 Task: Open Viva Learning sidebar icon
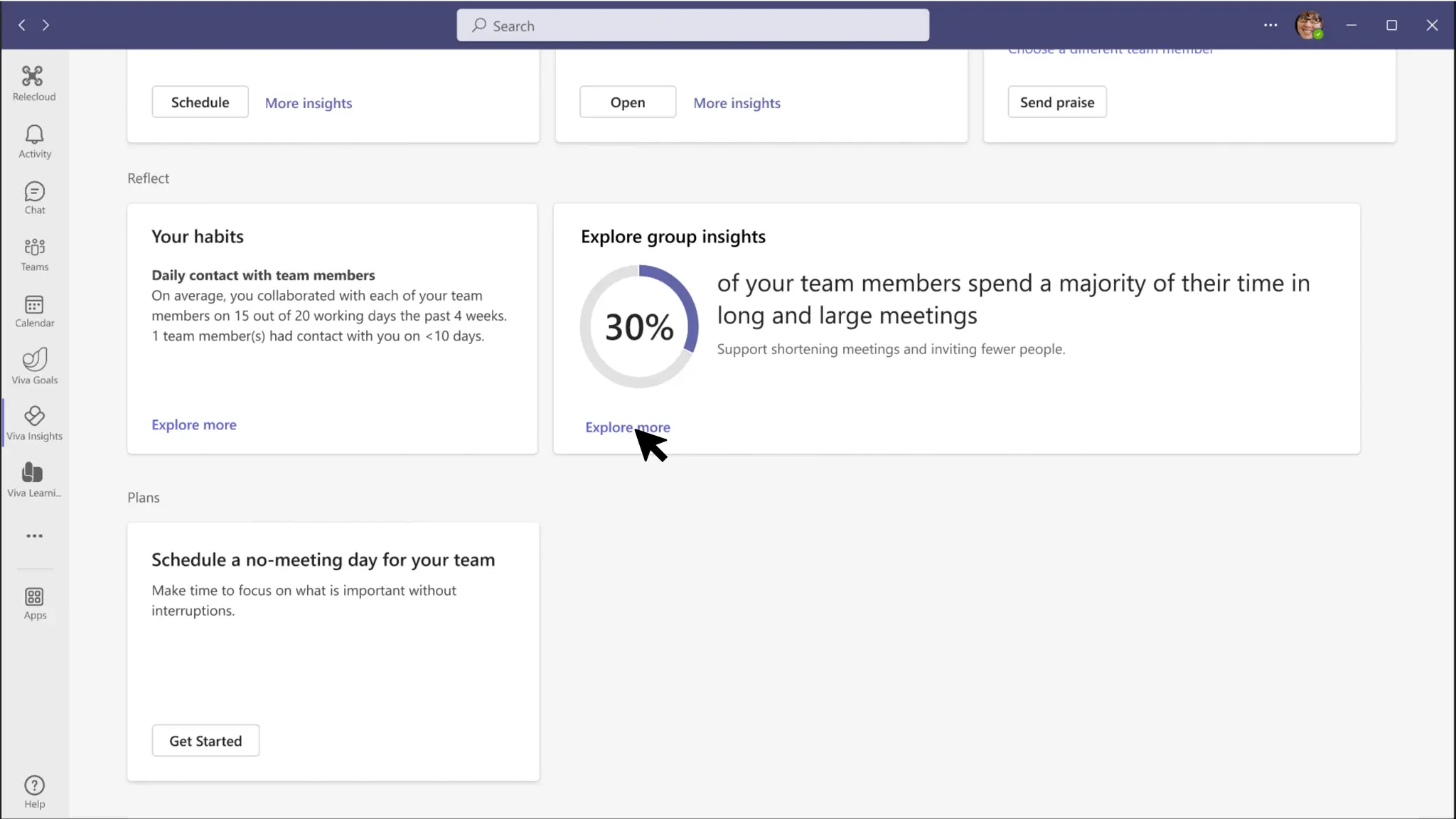pyautogui.click(x=34, y=480)
